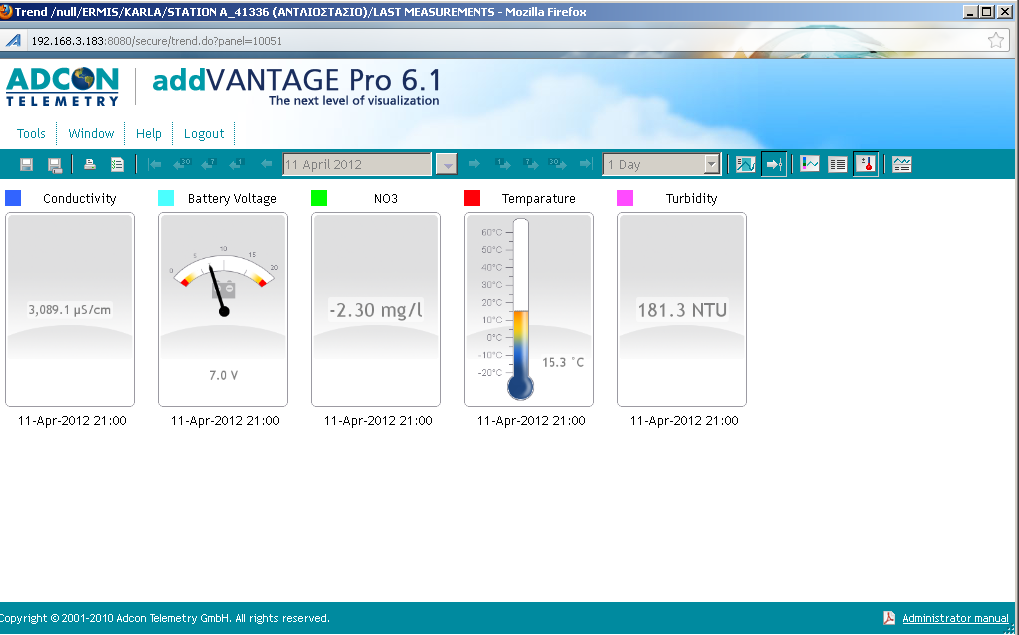The width and height of the screenshot is (1019, 635).
Task: Select the Battery Voltage gauge panel
Action: point(223,309)
